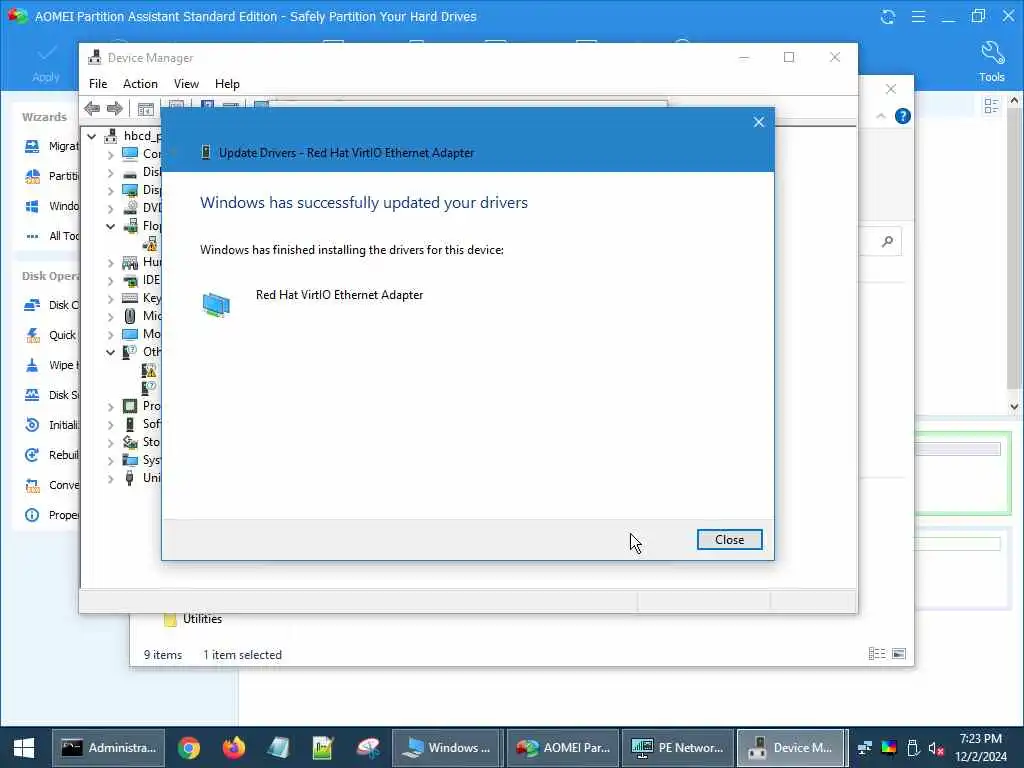Screen dimensions: 1024x768
Task: Open Disk Copy wizard in AOMEI sidebar
Action: [x=51, y=305]
